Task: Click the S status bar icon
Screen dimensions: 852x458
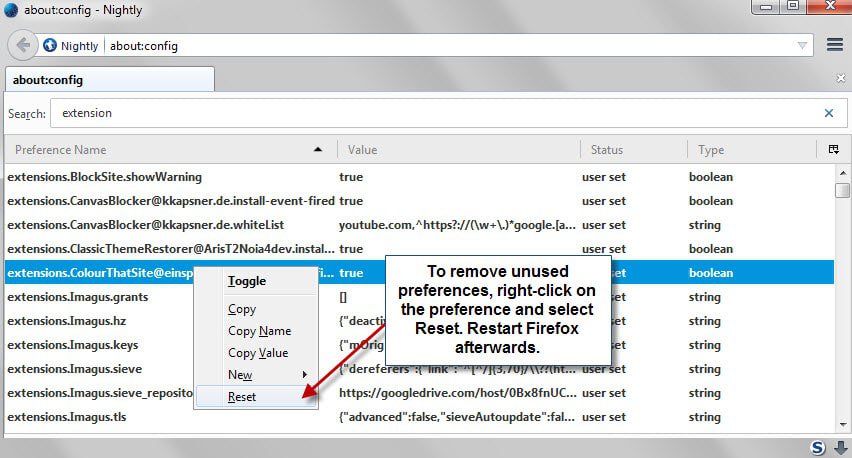Action: pyautogui.click(x=817, y=447)
